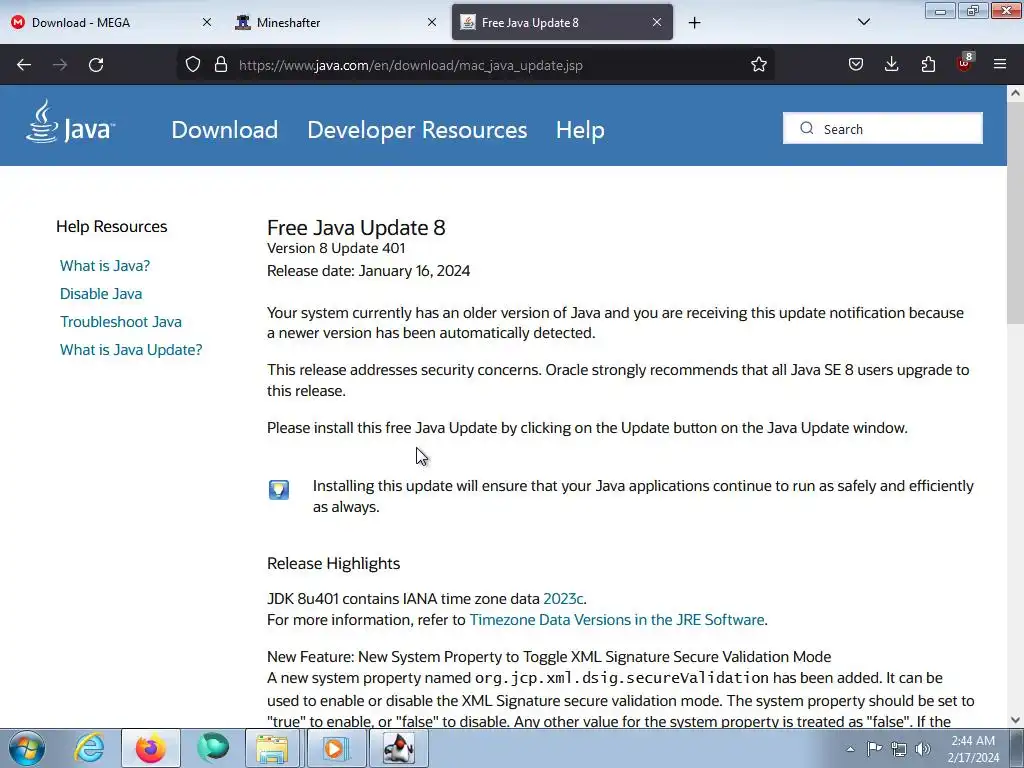
Task: Click the scrollbar down arrow
Action: coord(1015,720)
